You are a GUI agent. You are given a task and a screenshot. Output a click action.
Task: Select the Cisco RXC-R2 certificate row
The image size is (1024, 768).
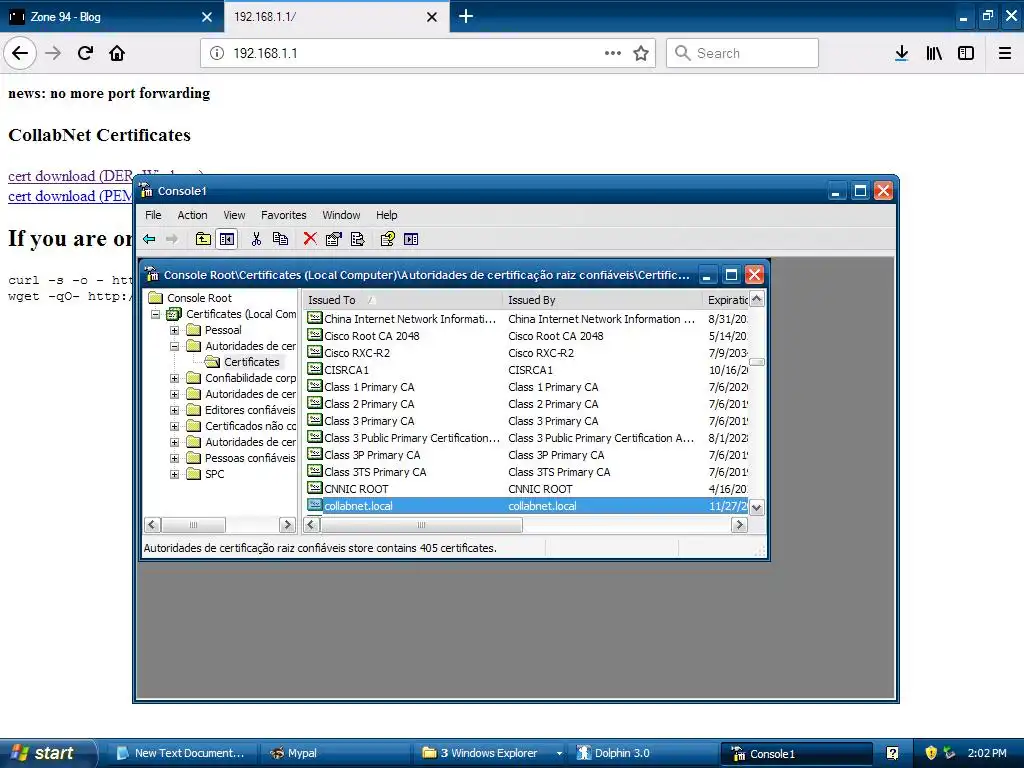point(526,353)
